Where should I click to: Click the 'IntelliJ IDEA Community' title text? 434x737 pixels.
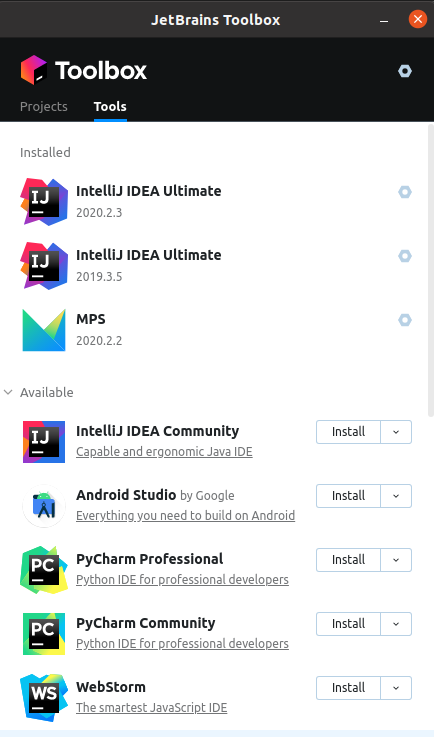coord(158,431)
